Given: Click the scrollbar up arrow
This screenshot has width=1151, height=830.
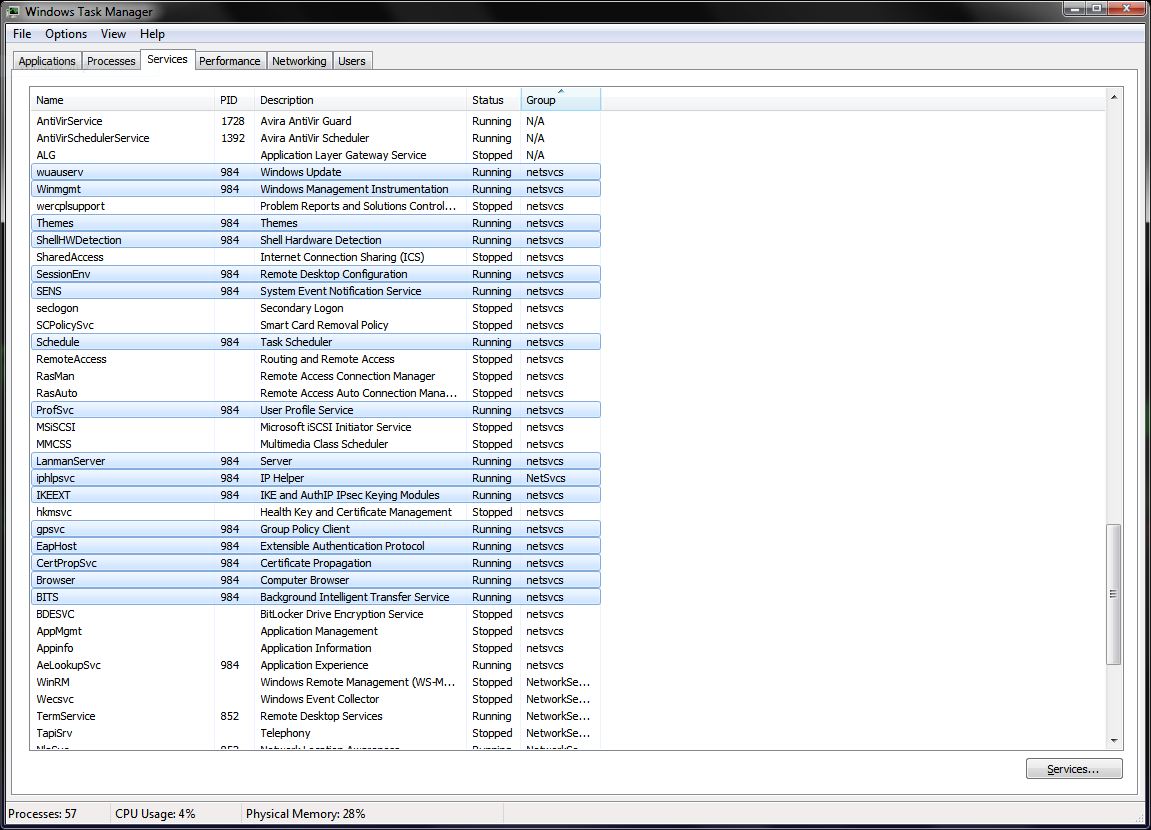Looking at the screenshot, I should [x=1114, y=97].
